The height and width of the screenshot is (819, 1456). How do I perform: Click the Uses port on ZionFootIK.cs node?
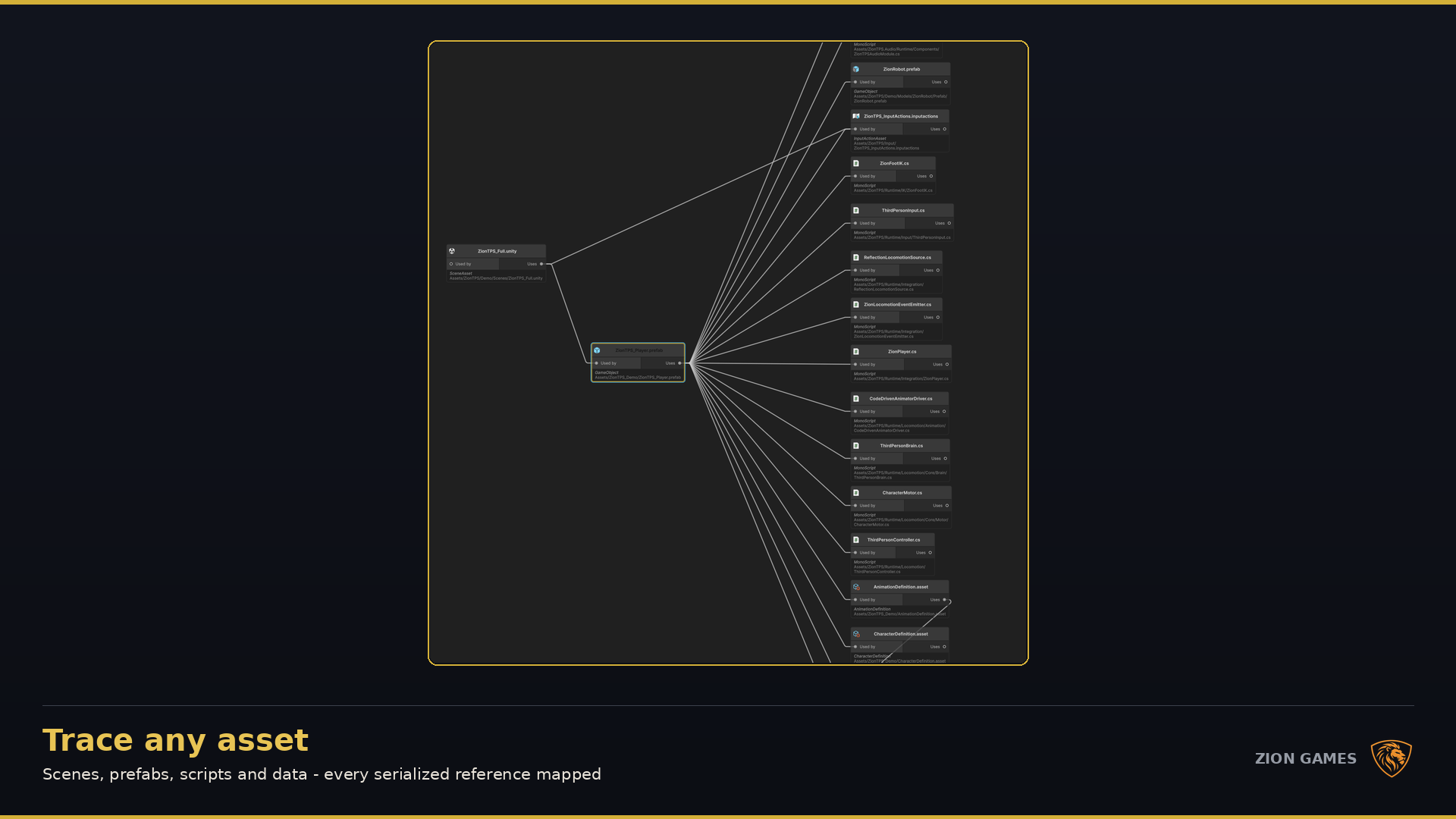(931, 176)
